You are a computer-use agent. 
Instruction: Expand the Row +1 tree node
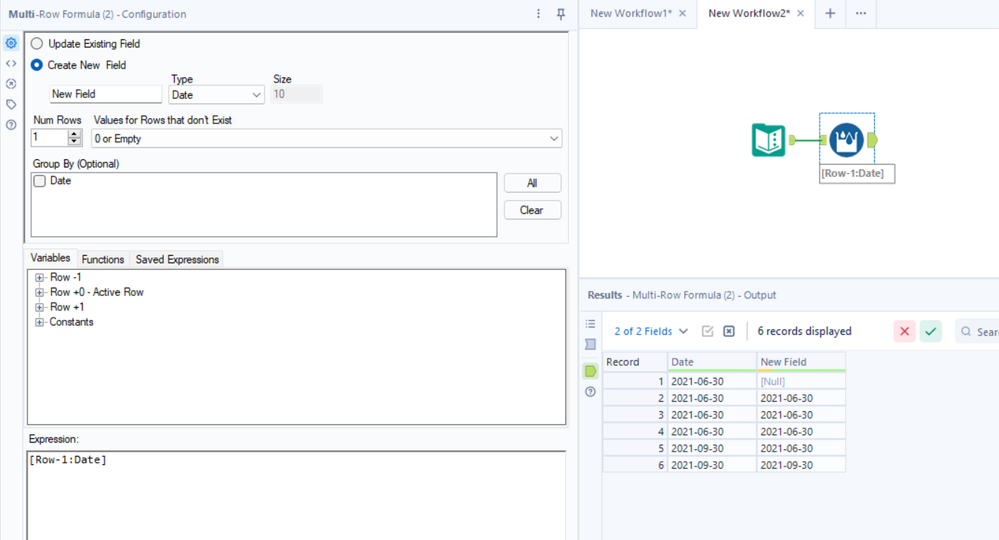click(x=40, y=307)
